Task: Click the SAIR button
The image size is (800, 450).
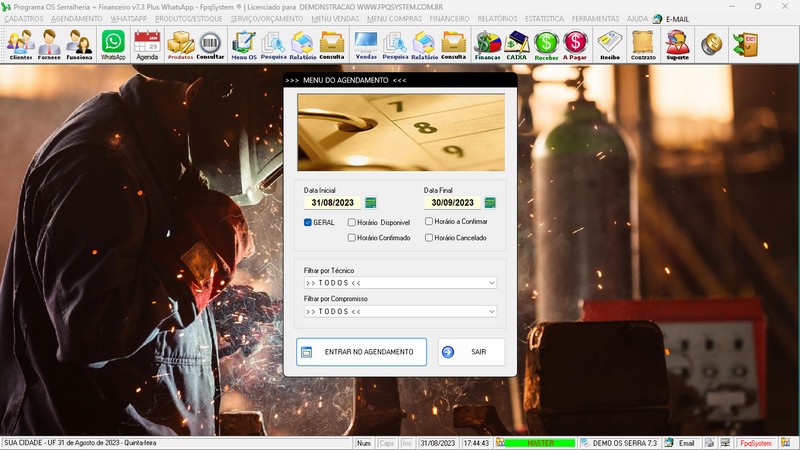Action: tap(471, 352)
